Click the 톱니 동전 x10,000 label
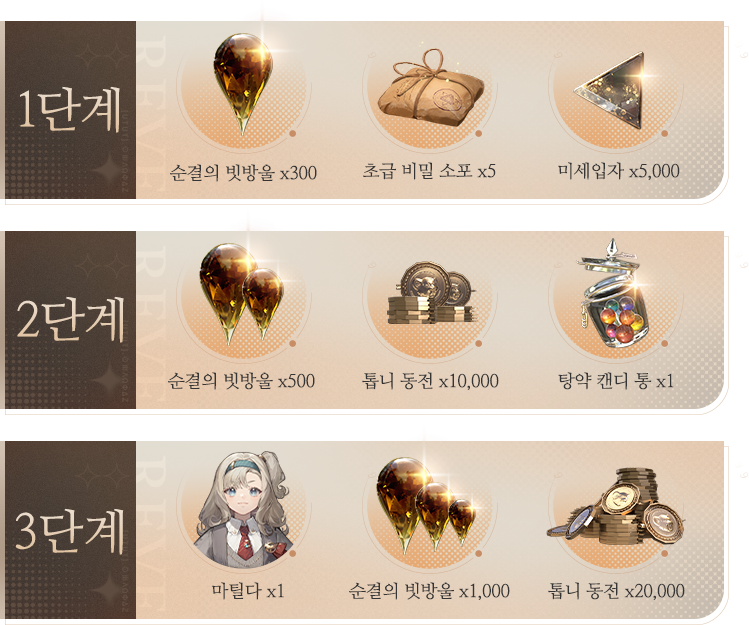This screenshot has width=749, height=625. [x=430, y=381]
